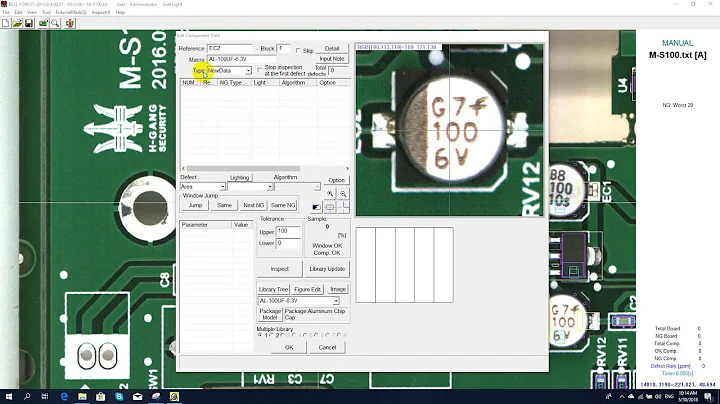Viewport: 720px width, 404px height.
Task: Open the Defect dropdown showing Area
Action: pos(202,186)
